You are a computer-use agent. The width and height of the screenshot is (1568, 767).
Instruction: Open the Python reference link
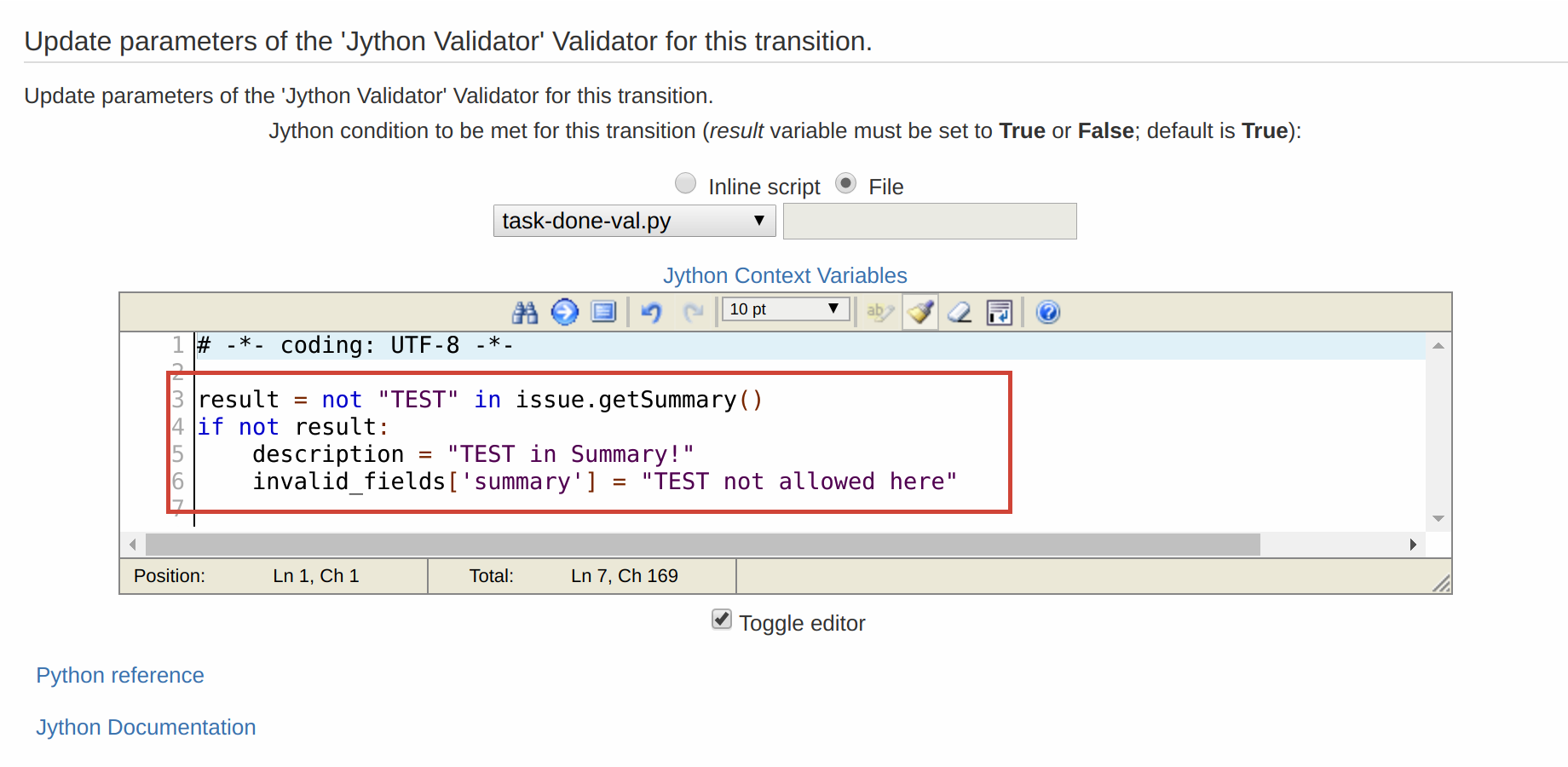(120, 675)
